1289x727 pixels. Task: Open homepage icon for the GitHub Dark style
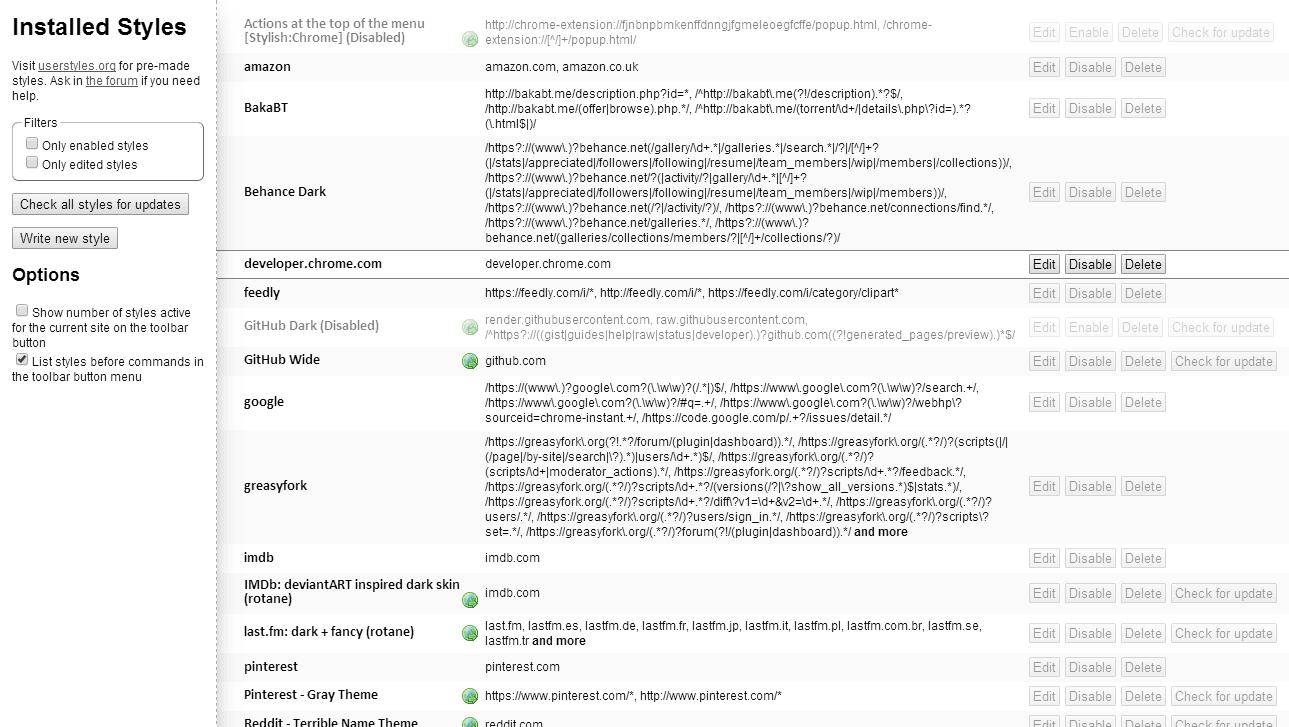click(470, 327)
